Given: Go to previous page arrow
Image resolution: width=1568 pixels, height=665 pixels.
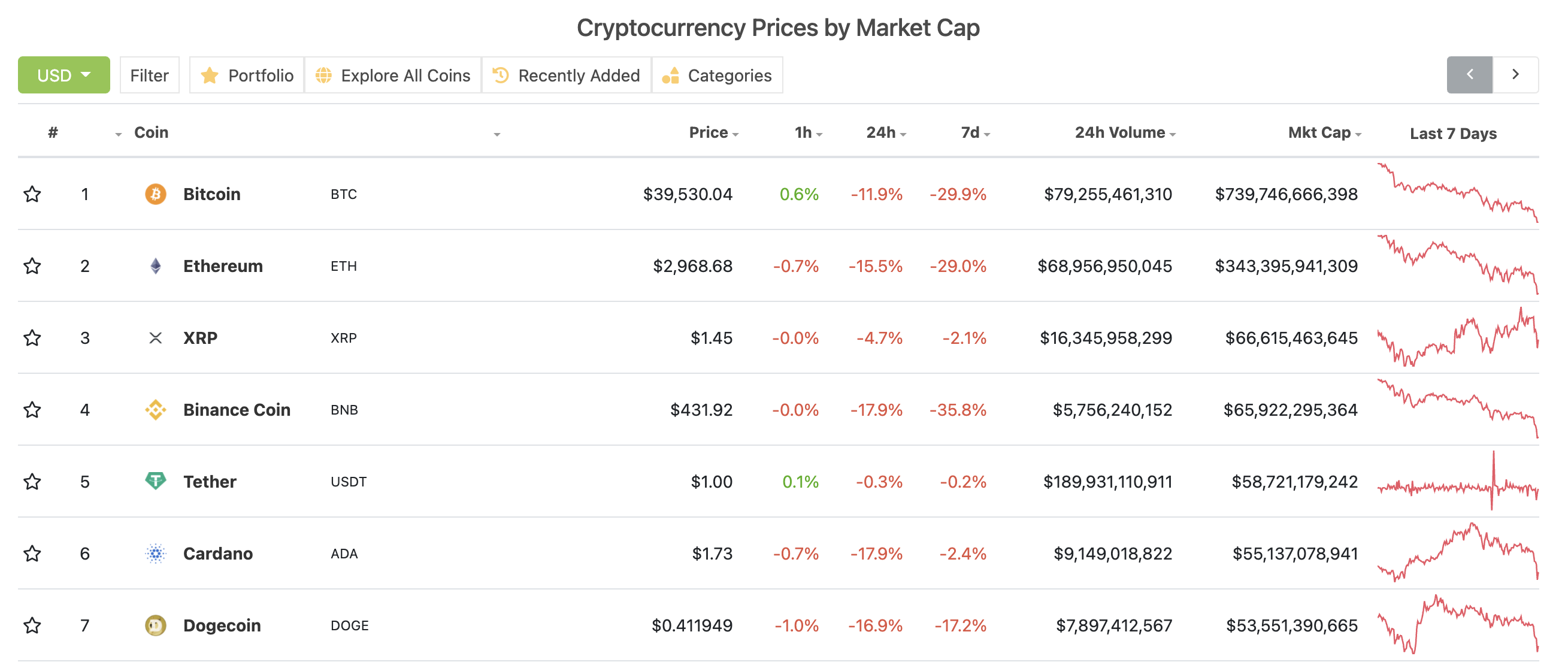Looking at the screenshot, I should [1469, 75].
